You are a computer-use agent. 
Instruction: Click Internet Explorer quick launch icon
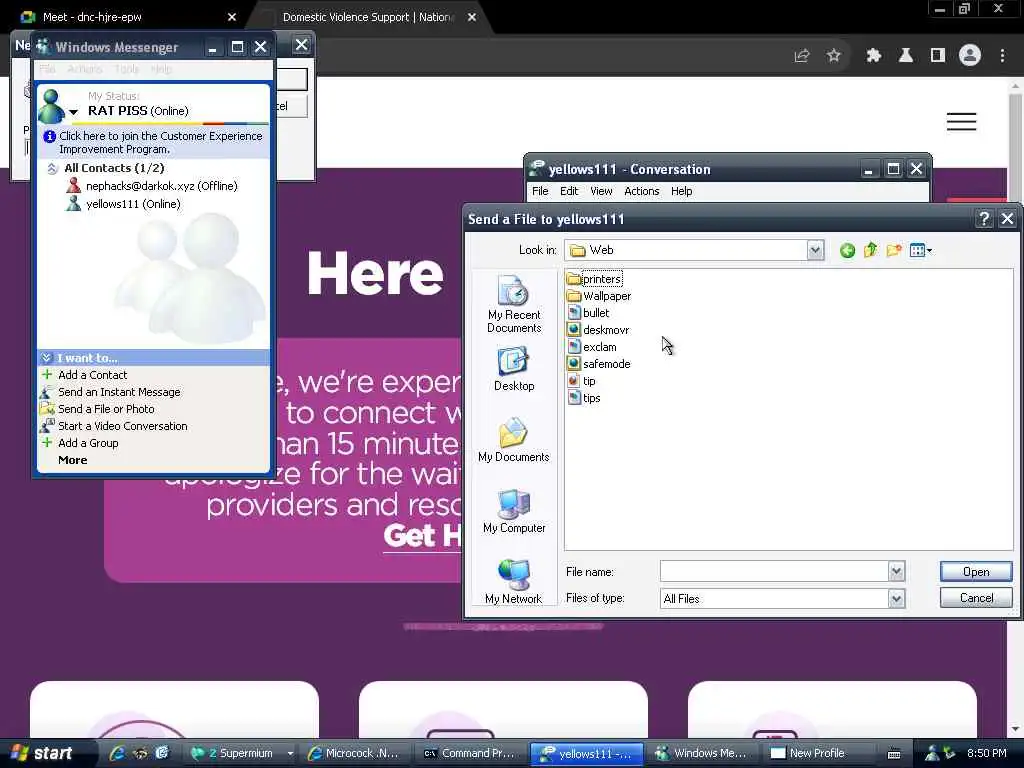(x=118, y=753)
